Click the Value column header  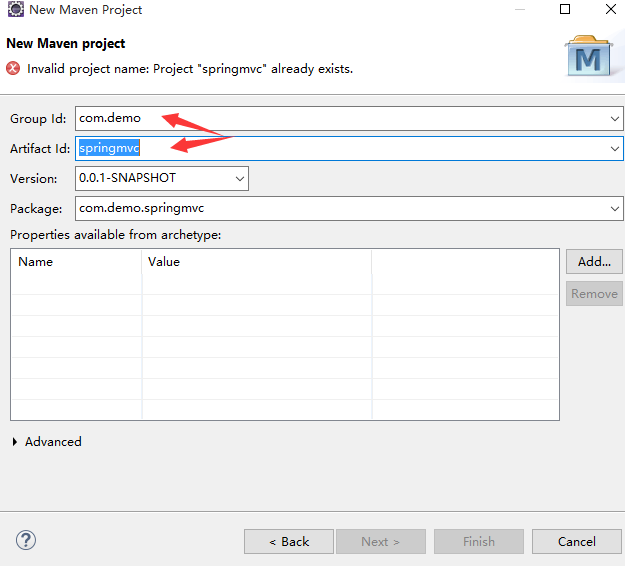pyautogui.click(x=257, y=262)
